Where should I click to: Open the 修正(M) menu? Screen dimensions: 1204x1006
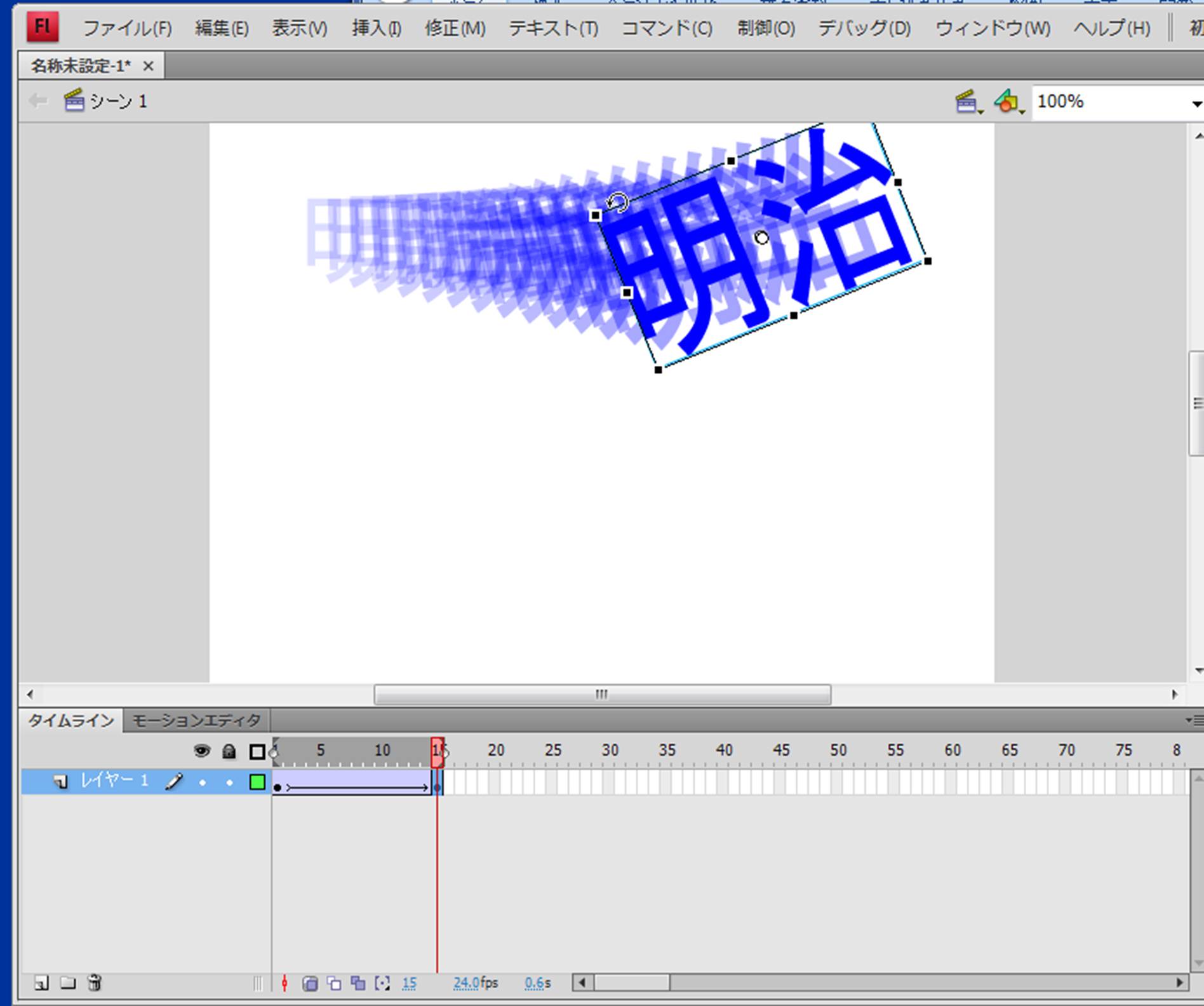(x=455, y=29)
